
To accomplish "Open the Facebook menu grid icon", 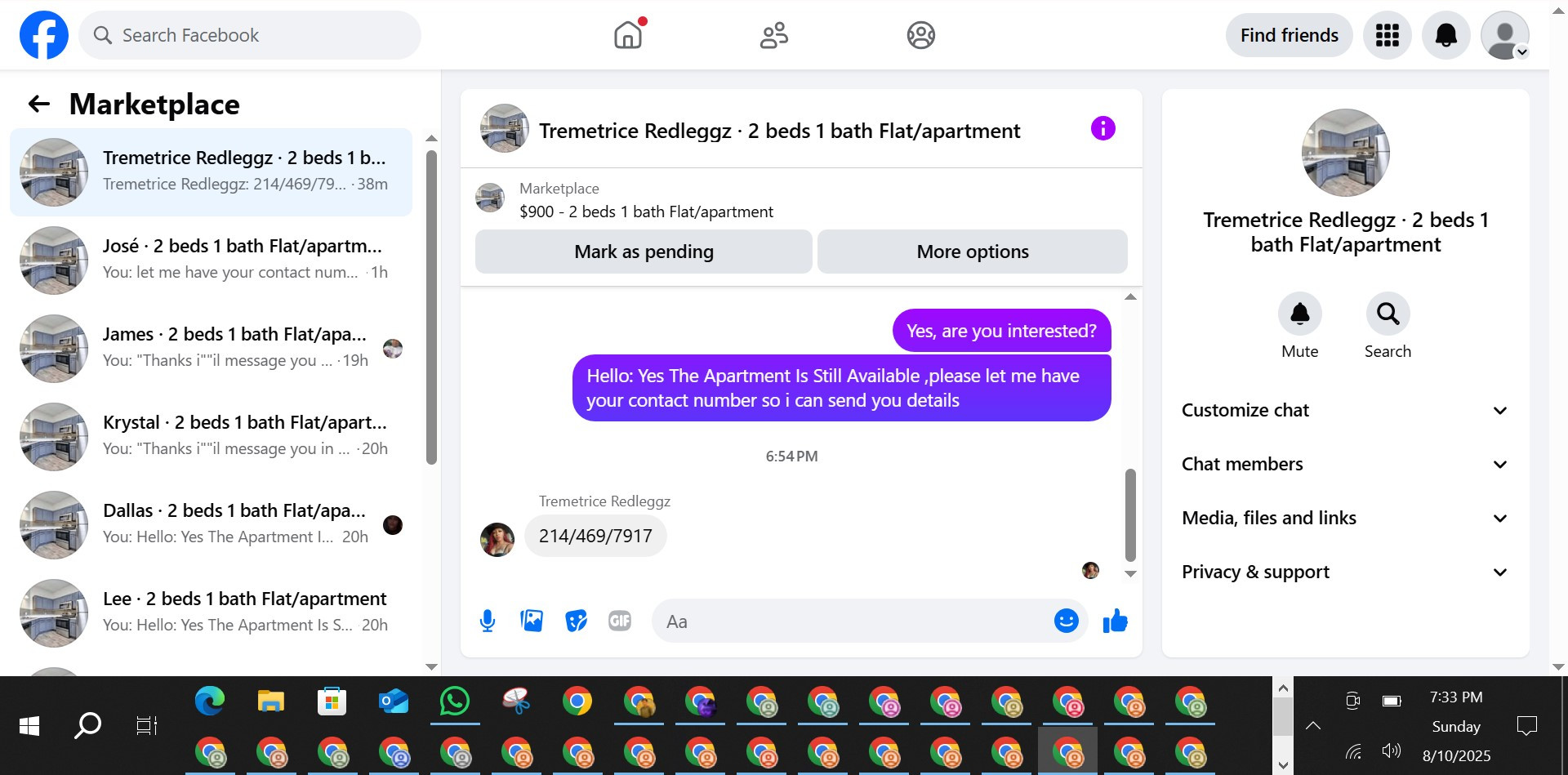I will (1387, 35).
